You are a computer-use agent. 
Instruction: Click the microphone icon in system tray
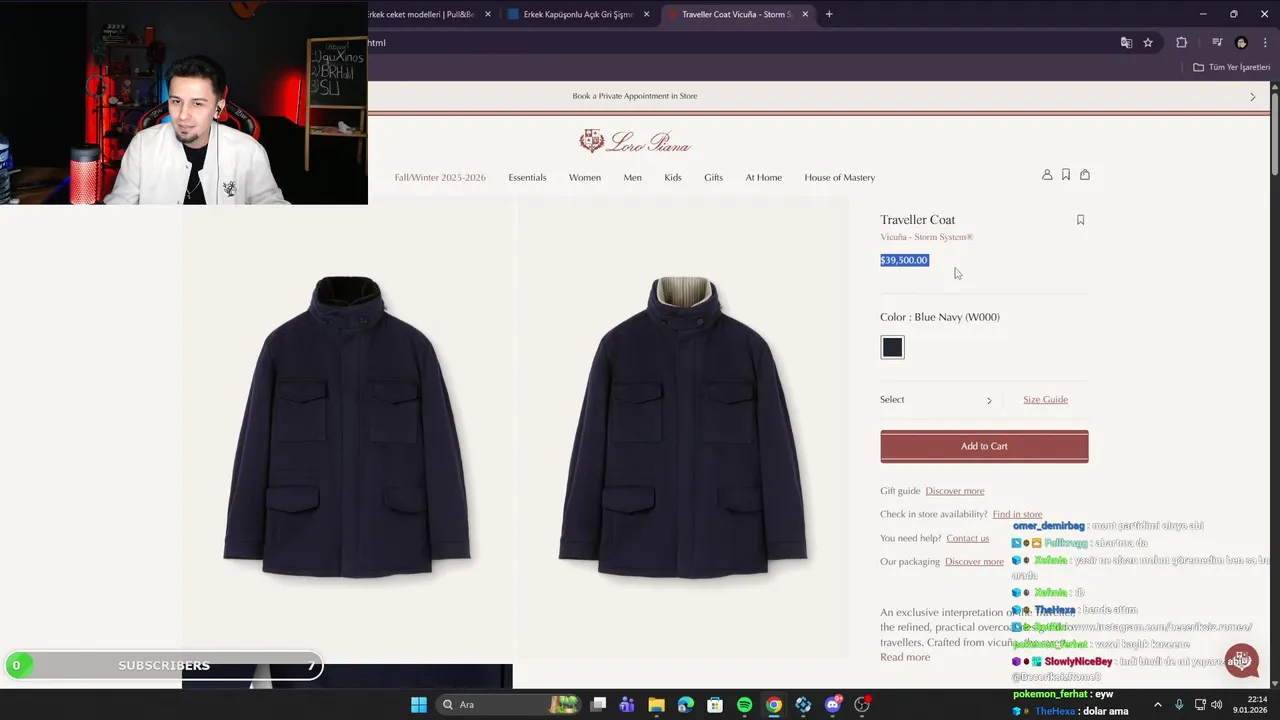(1179, 705)
